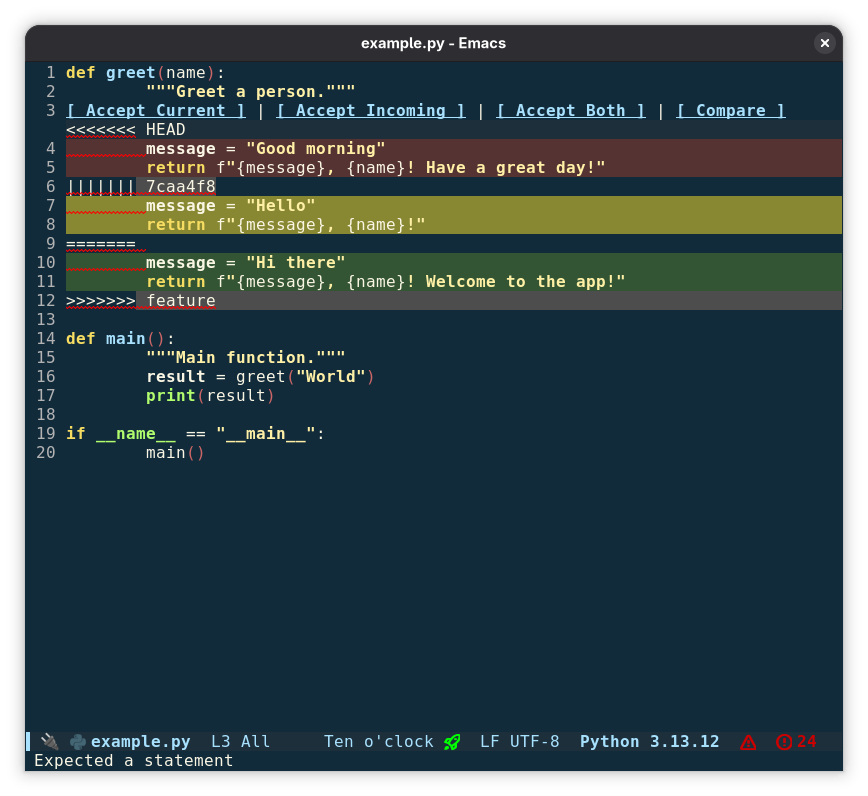Screen dimensions: 868x796
Task: Choose Accept Incoming for the conflict
Action: pos(370,111)
